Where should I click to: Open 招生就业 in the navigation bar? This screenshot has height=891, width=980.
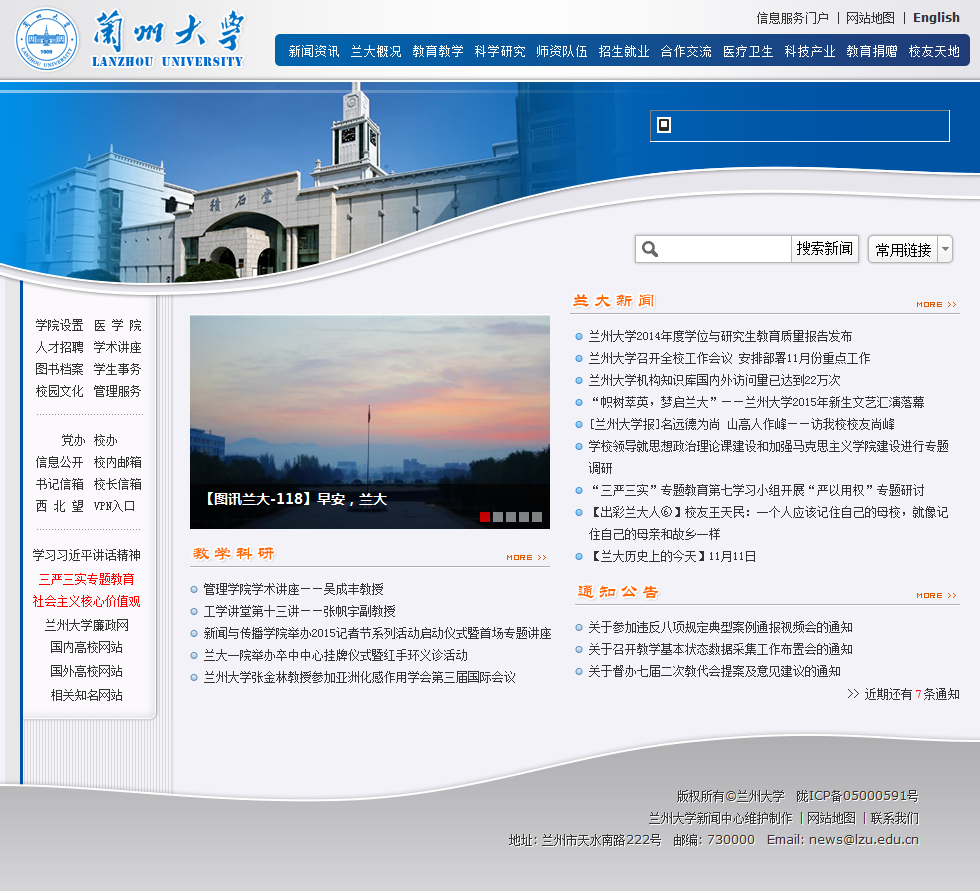click(624, 51)
